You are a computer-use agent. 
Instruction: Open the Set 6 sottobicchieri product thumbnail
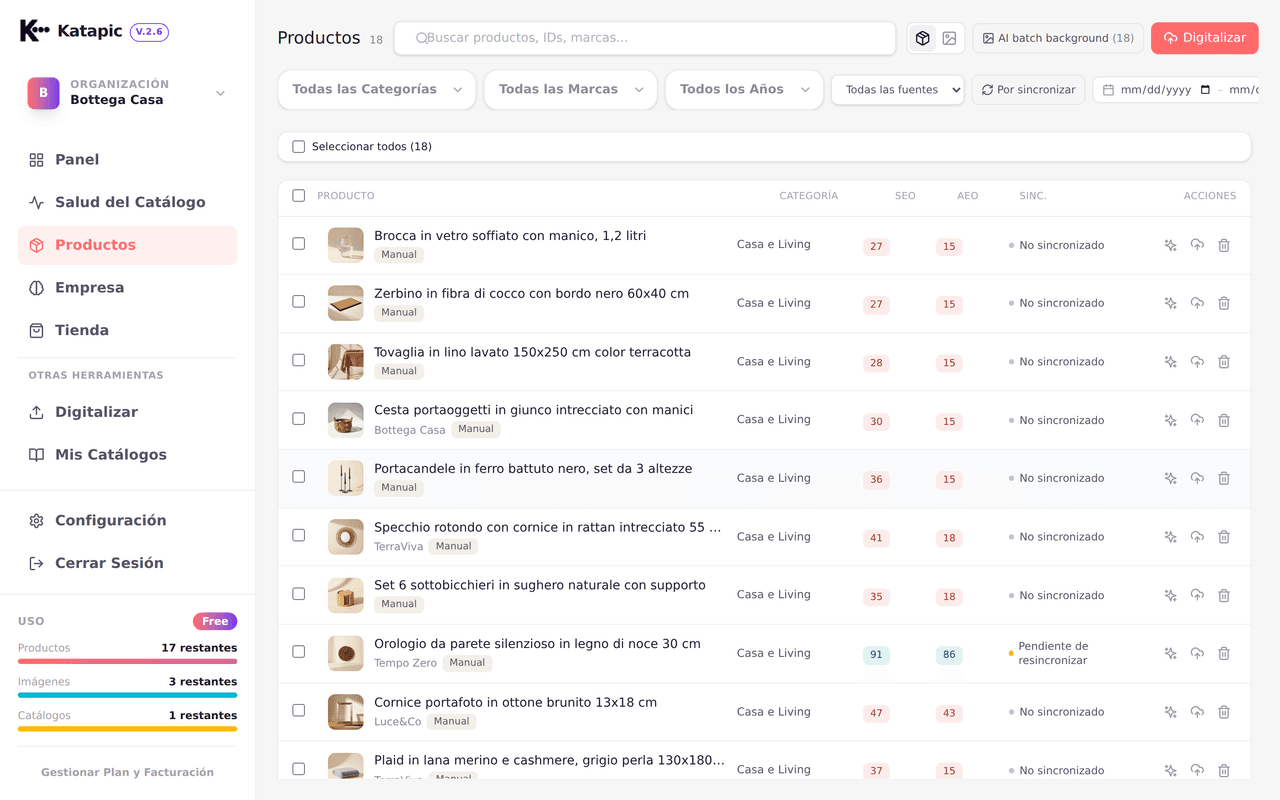(346, 595)
